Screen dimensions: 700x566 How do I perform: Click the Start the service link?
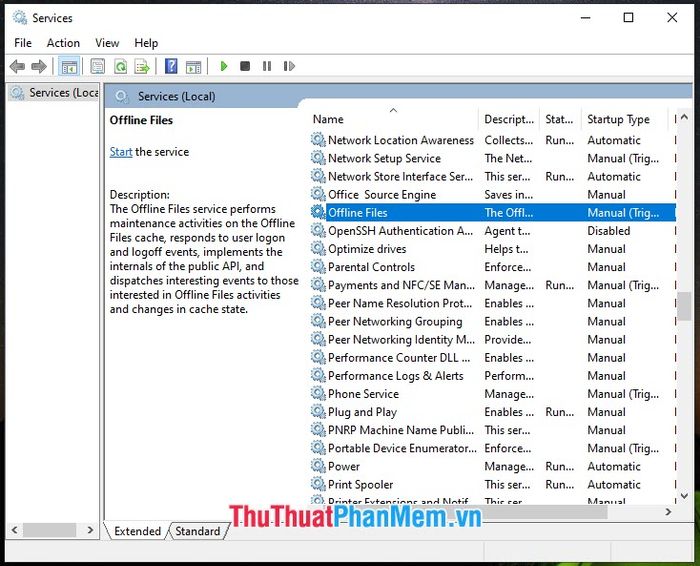click(x=121, y=152)
